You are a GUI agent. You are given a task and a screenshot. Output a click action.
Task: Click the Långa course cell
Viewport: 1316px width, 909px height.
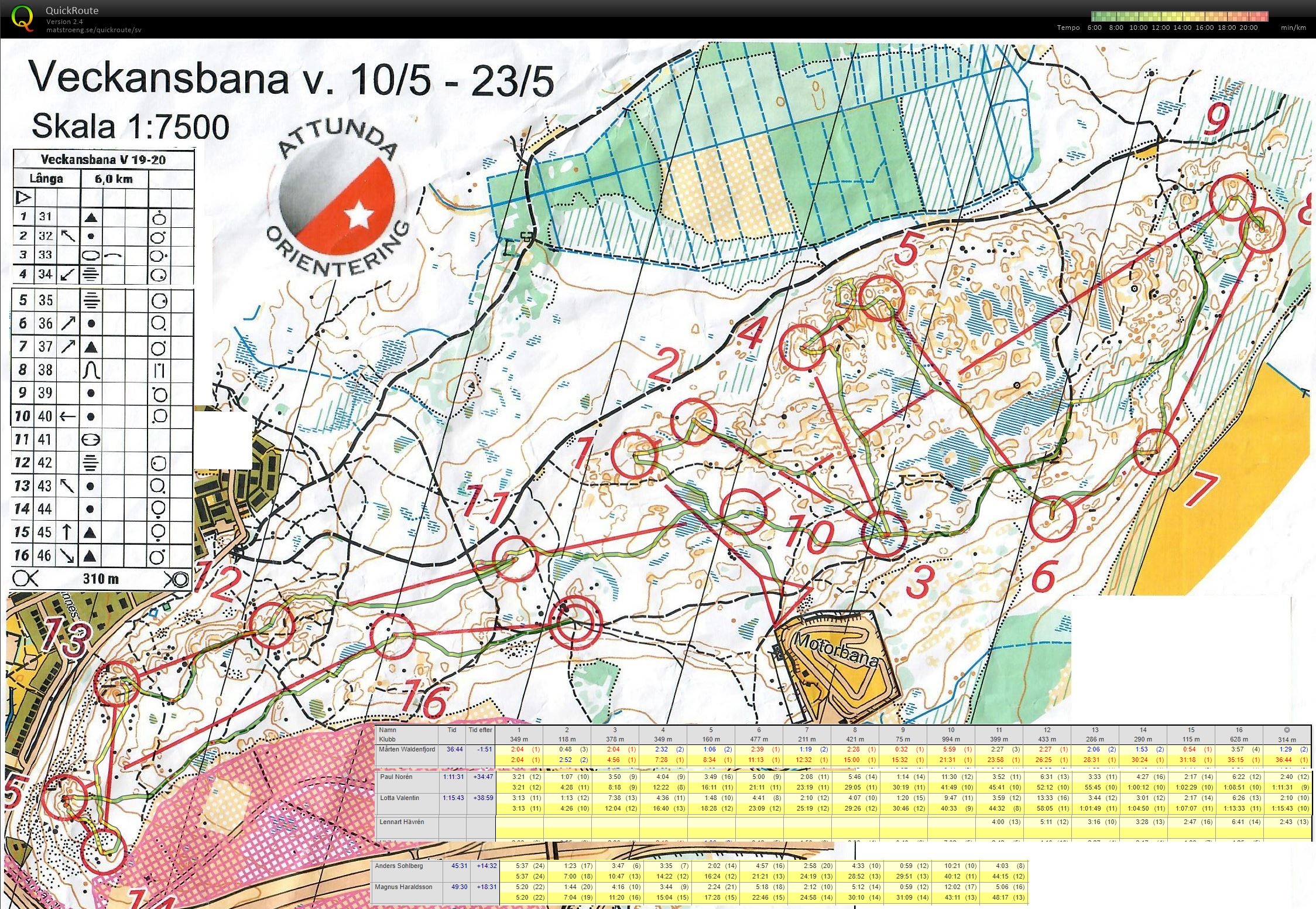[46, 179]
